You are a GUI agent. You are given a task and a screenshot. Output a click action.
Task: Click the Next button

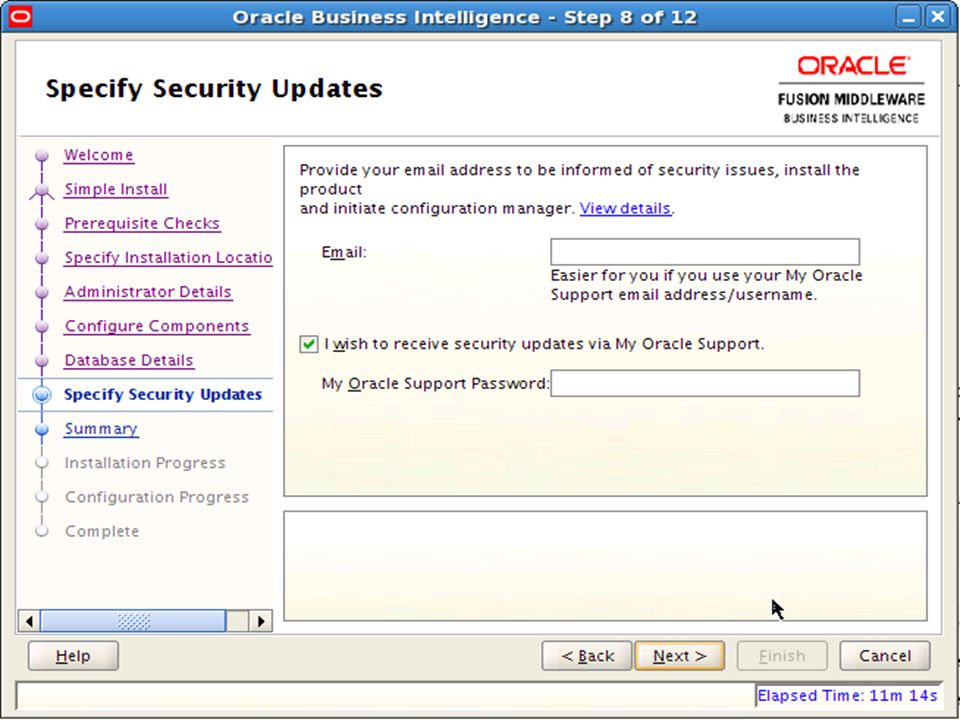click(x=680, y=656)
